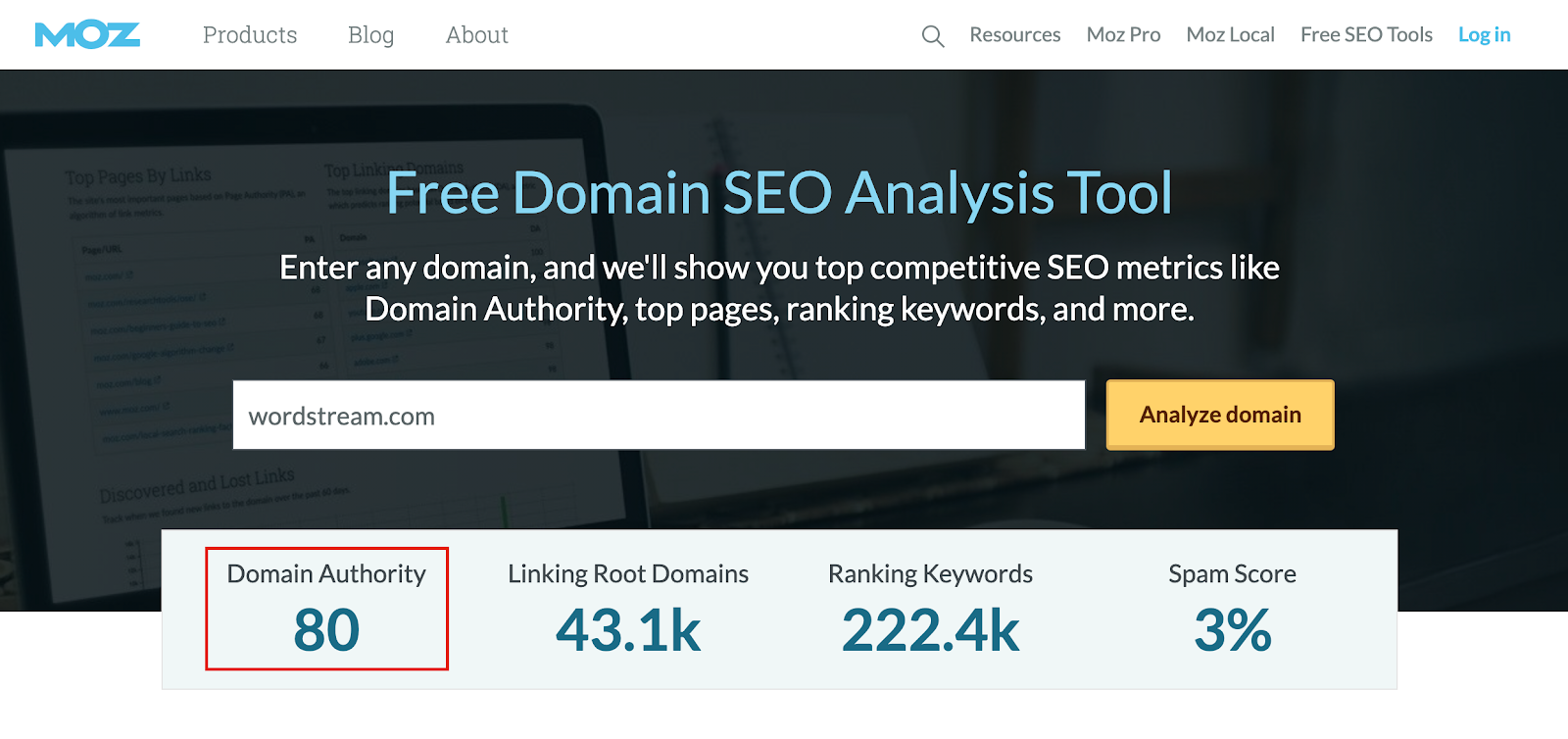Select the Ranking Keywords label
The width and height of the screenshot is (1568, 739).
click(x=930, y=574)
